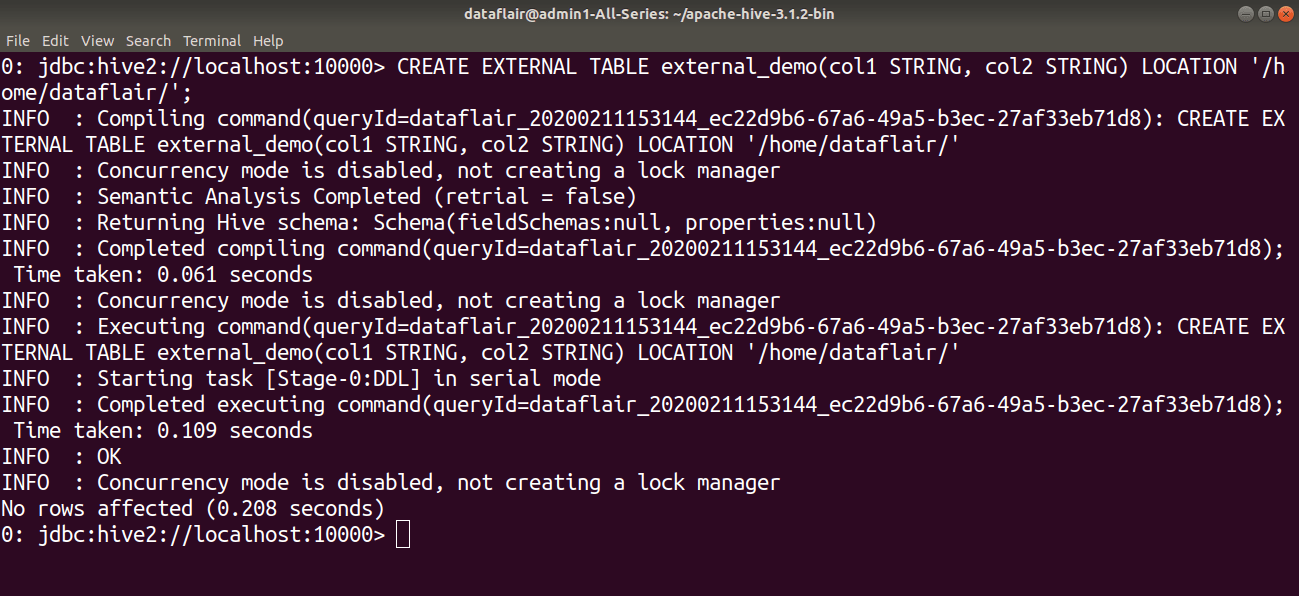Screen dimensions: 1299x596
Task: Click the jdbc:hive2://localhost:10000 prompt text
Action: (x=210, y=534)
